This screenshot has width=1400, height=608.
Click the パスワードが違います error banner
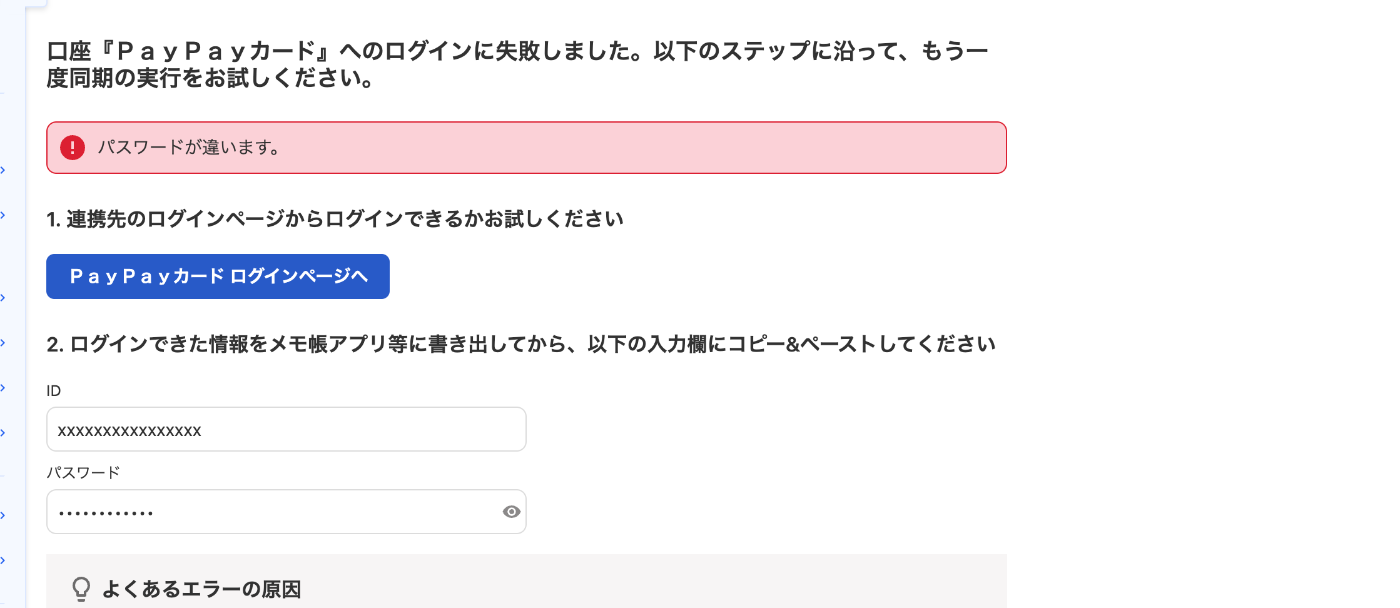tap(526, 148)
